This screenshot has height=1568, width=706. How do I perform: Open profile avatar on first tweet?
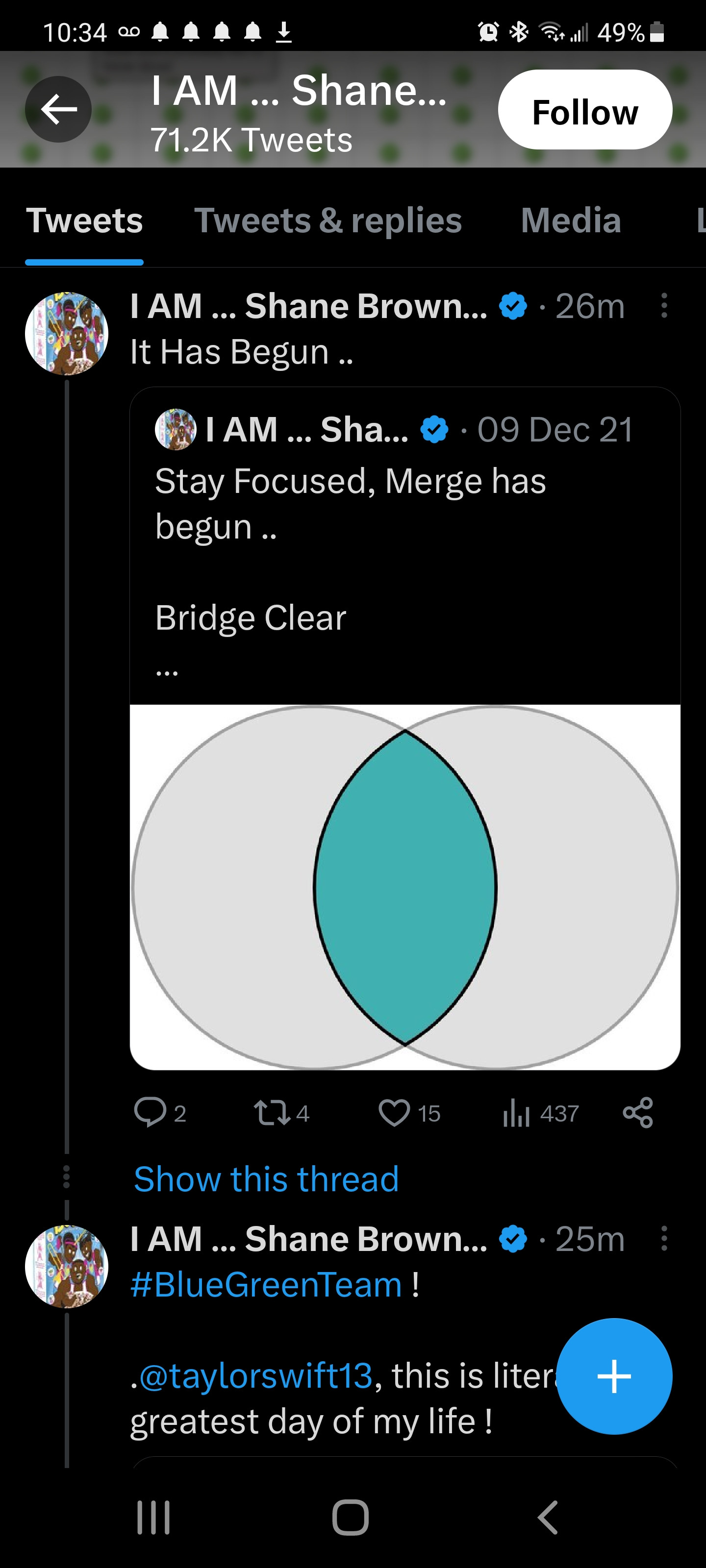pyautogui.click(x=66, y=334)
